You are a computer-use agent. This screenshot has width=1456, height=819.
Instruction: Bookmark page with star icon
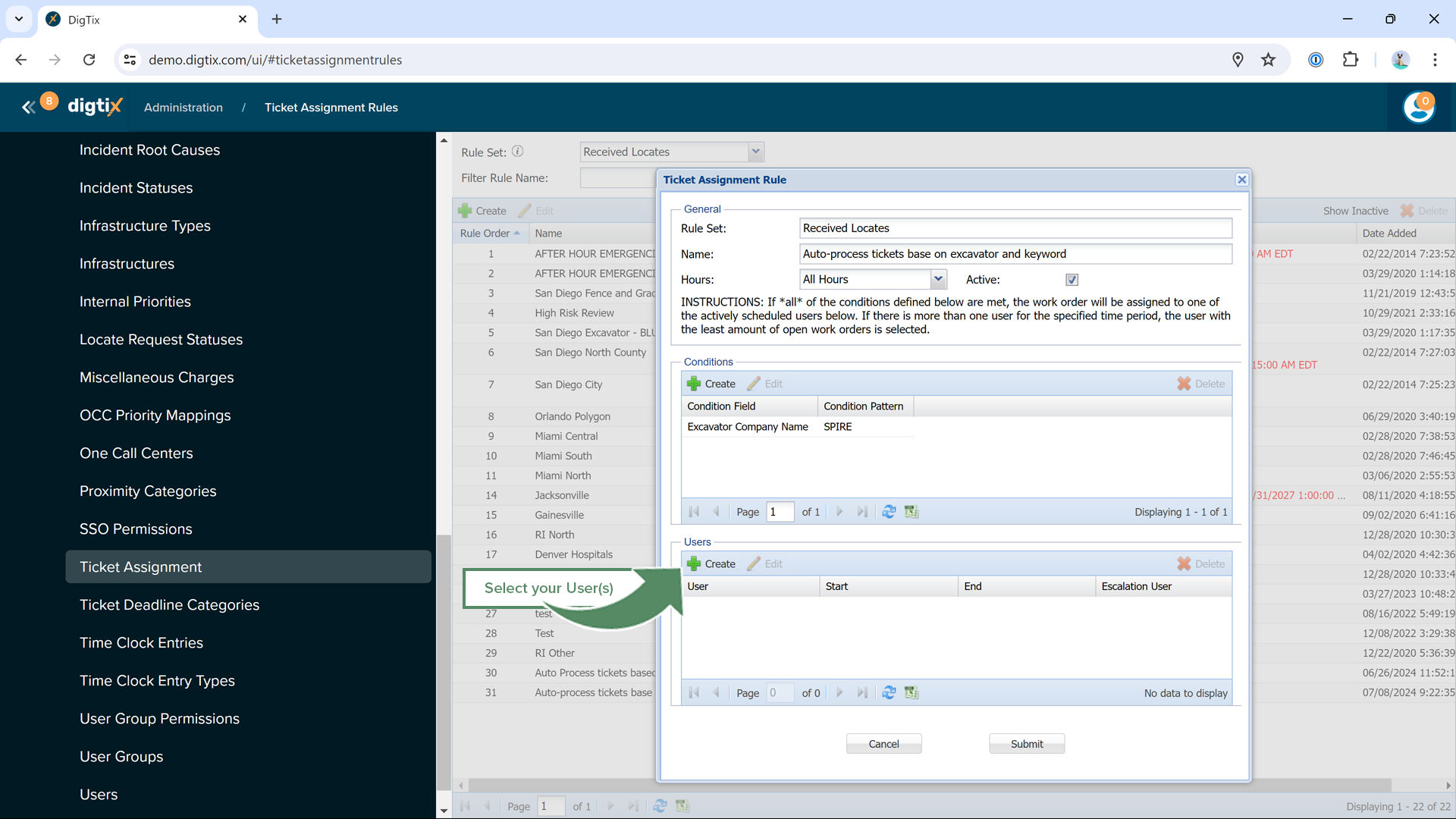[1268, 60]
